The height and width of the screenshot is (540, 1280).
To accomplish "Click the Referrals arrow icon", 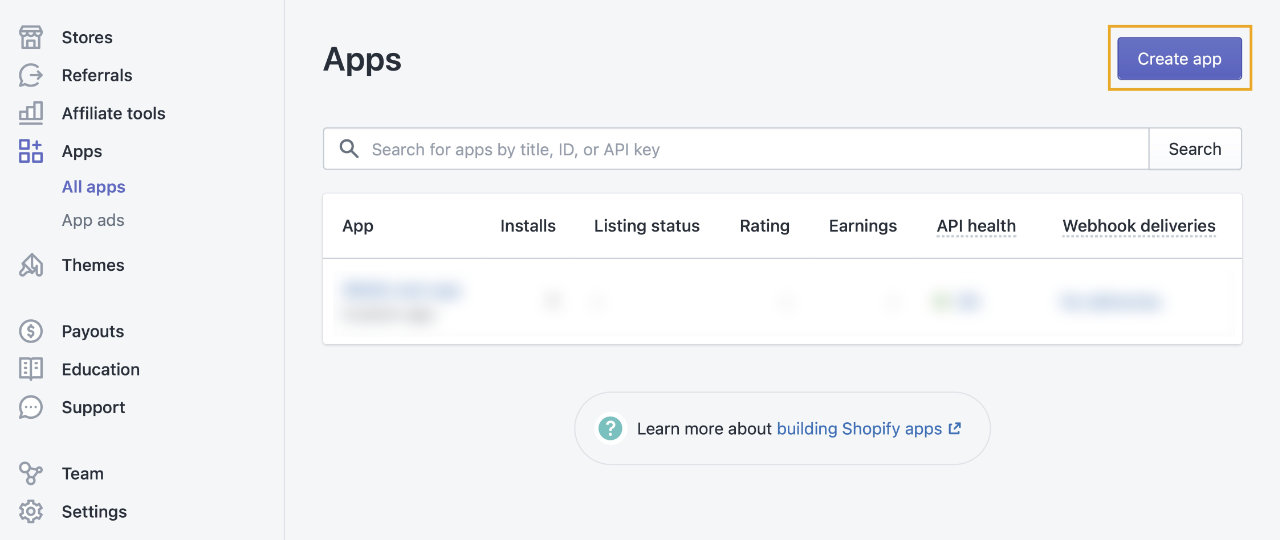I will click(x=31, y=76).
